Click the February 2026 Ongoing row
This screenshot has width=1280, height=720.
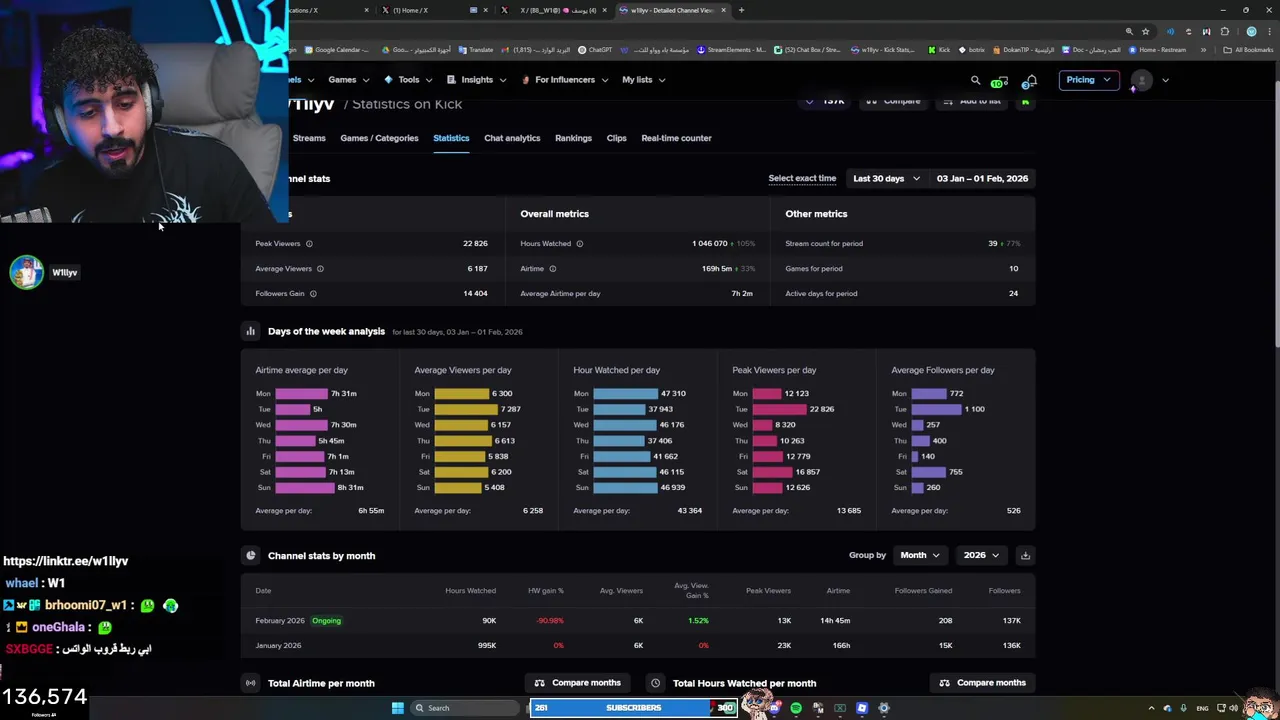(x=637, y=621)
